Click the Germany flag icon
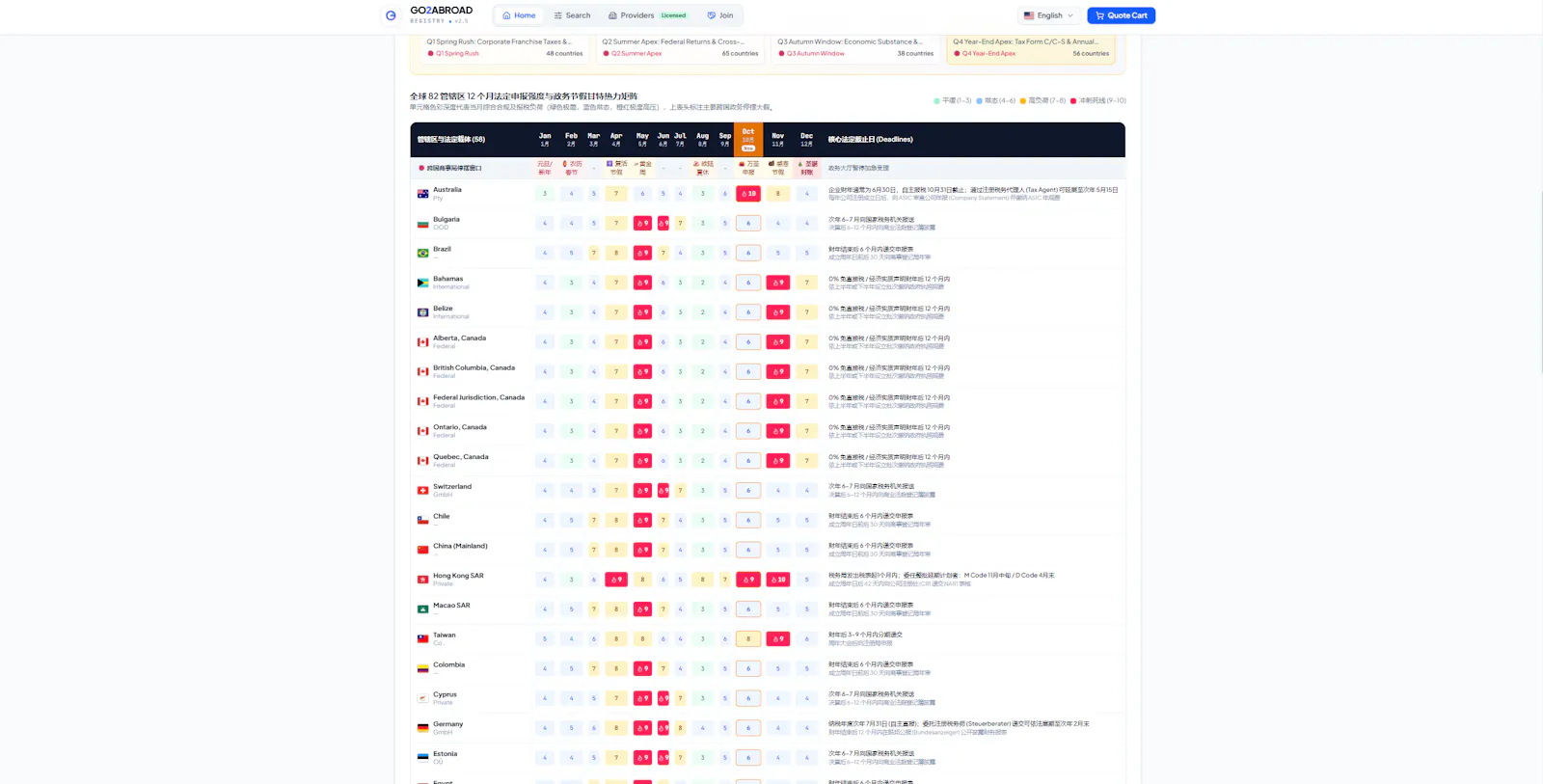The height and width of the screenshot is (784, 1543). click(x=422, y=728)
